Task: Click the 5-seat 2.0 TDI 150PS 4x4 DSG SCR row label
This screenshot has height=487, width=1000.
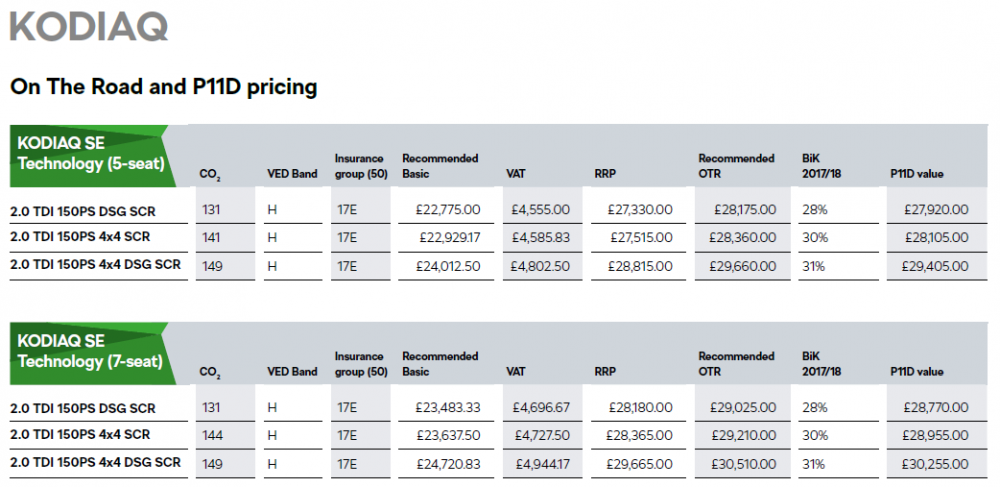Action: (x=96, y=264)
